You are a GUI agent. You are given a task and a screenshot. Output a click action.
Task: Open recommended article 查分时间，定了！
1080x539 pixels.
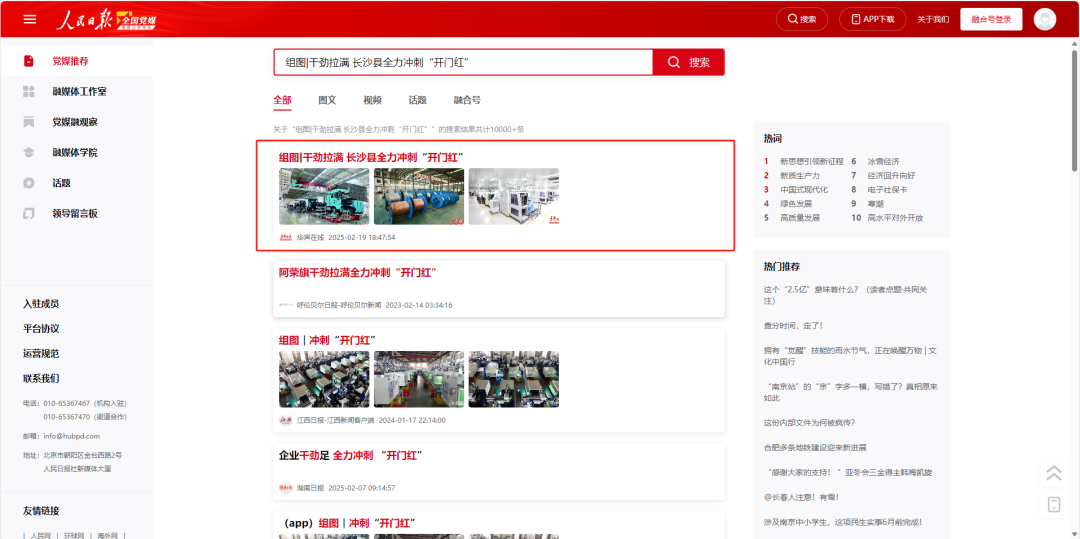793,325
